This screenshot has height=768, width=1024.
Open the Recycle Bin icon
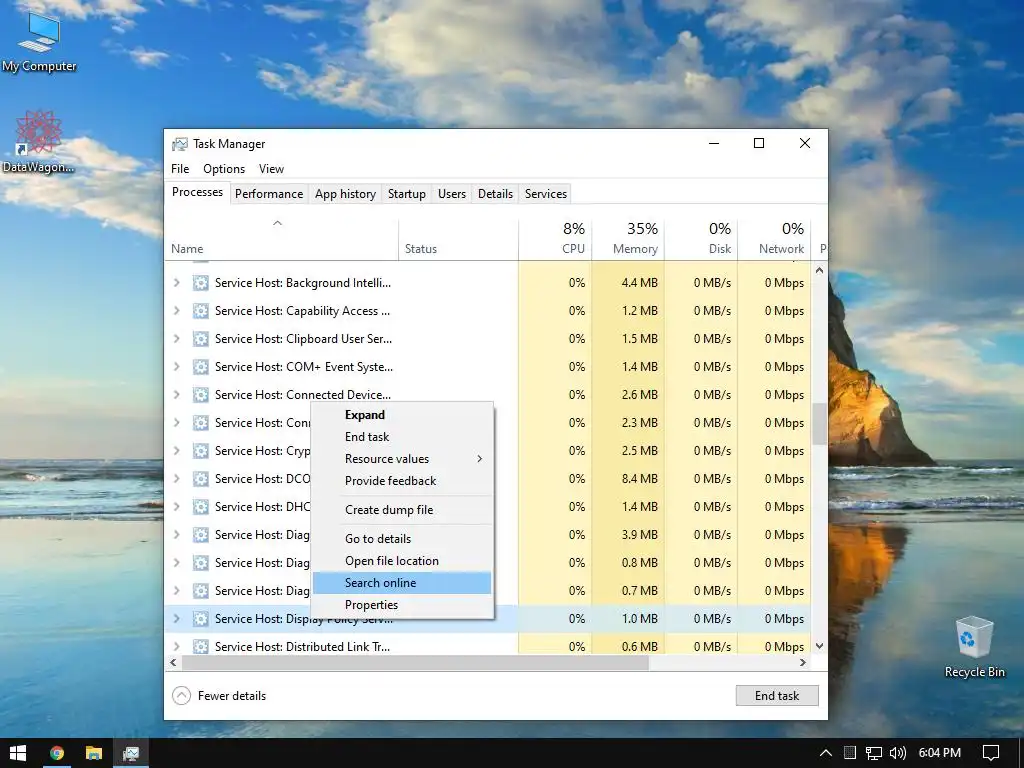(974, 647)
